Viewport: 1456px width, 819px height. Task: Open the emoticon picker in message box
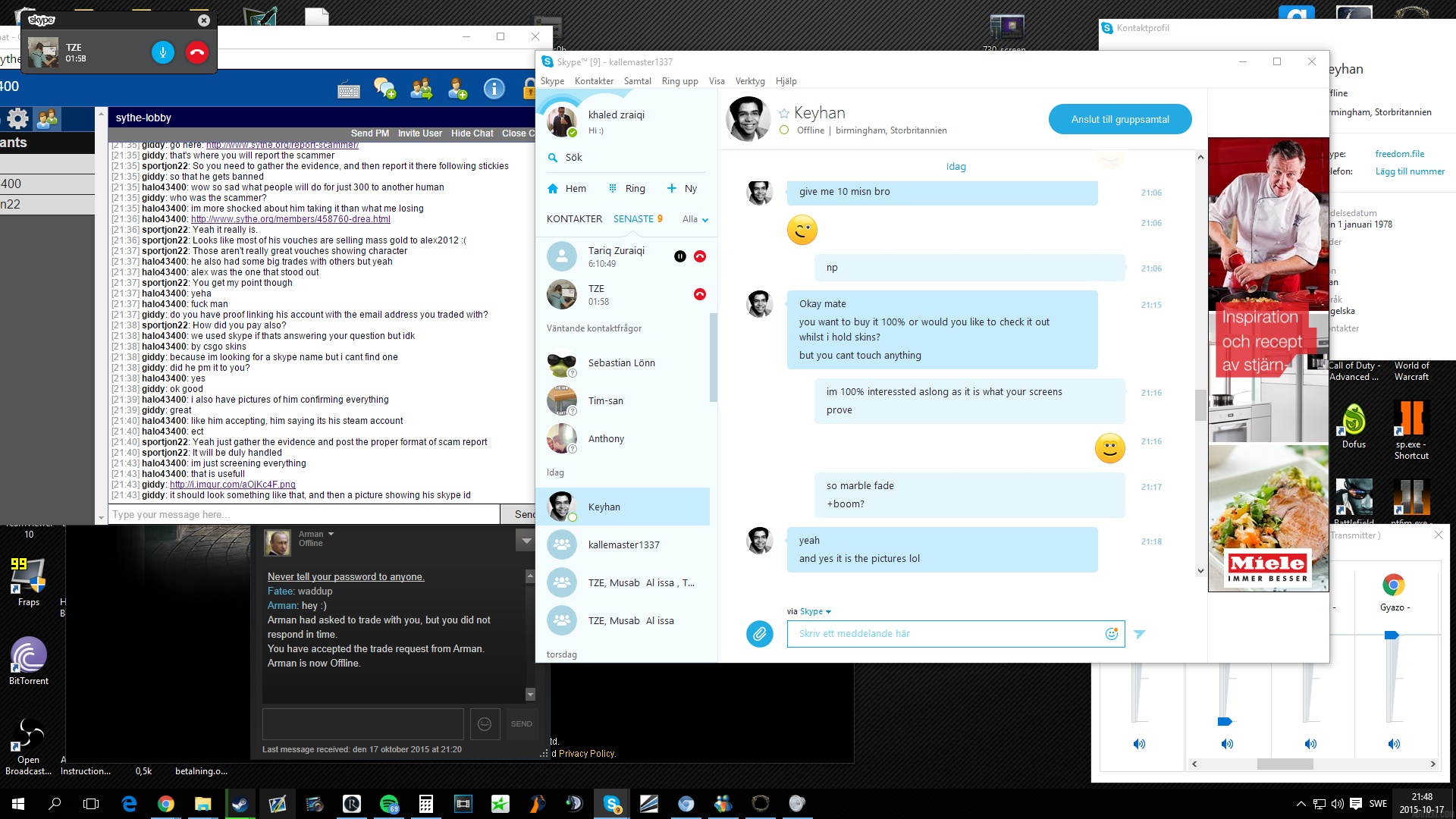pyautogui.click(x=1111, y=634)
